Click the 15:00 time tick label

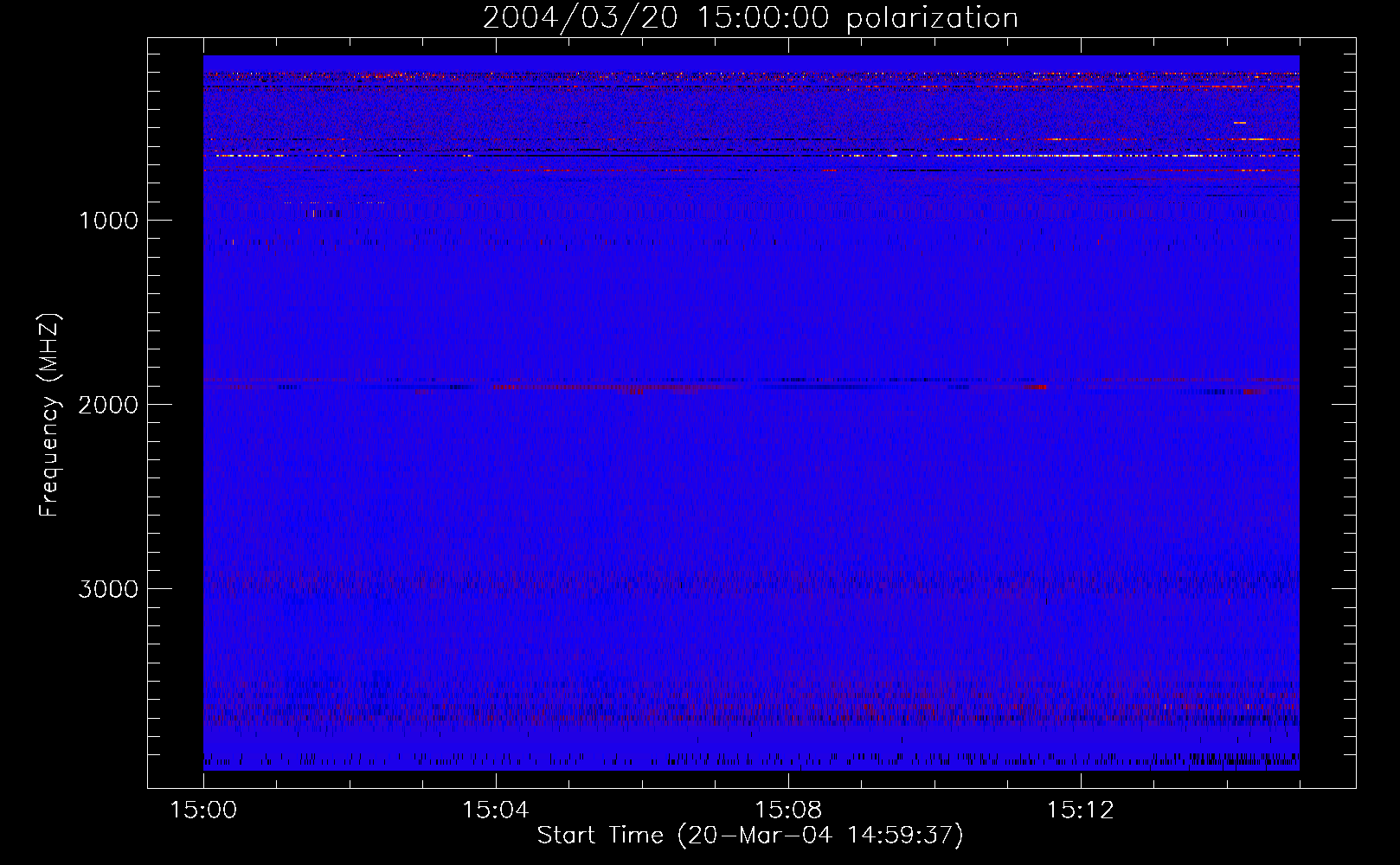203,811
